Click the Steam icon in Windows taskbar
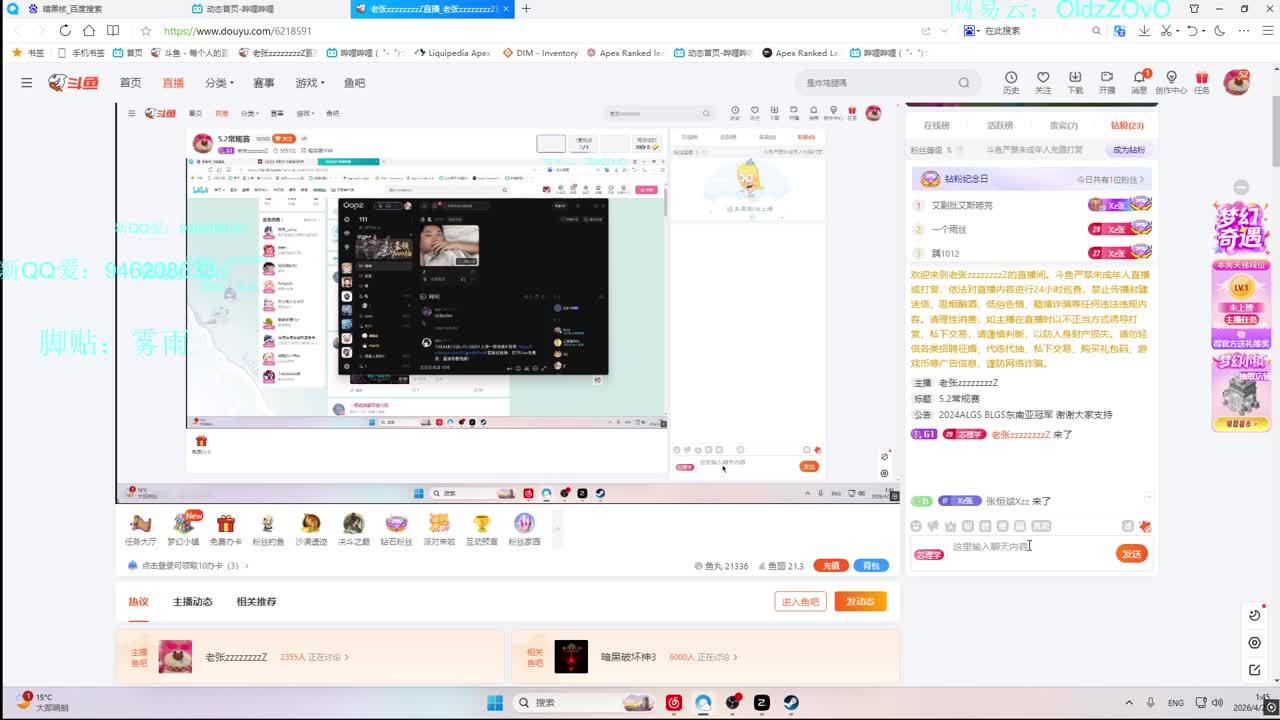This screenshot has height=720, width=1280. (790, 703)
